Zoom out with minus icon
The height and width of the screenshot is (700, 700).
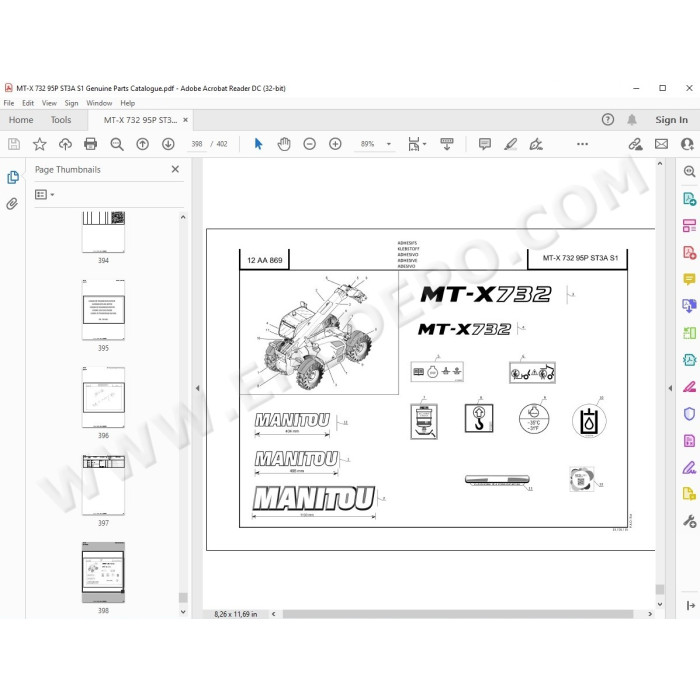(x=309, y=144)
